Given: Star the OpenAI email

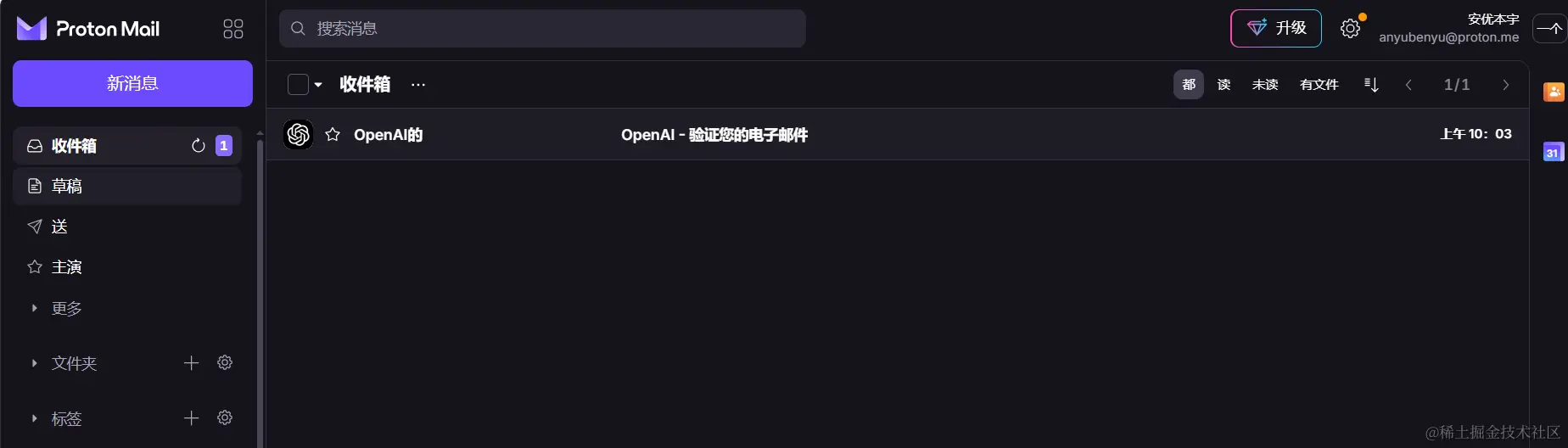Looking at the screenshot, I should pos(333,134).
